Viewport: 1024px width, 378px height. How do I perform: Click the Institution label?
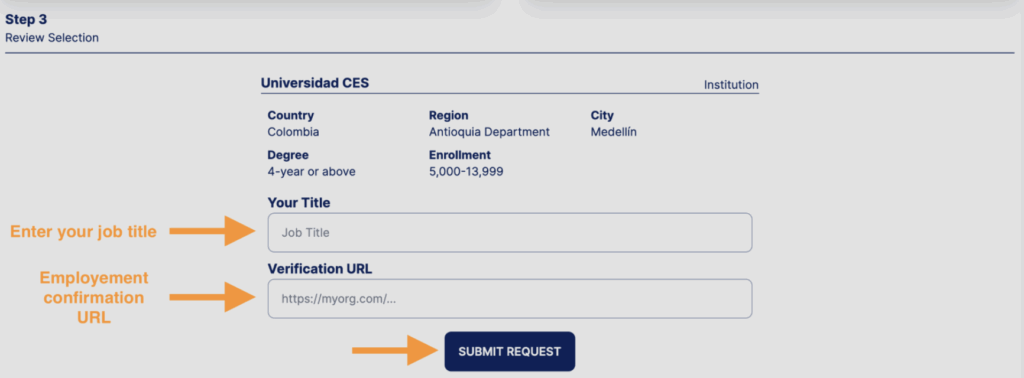(731, 85)
